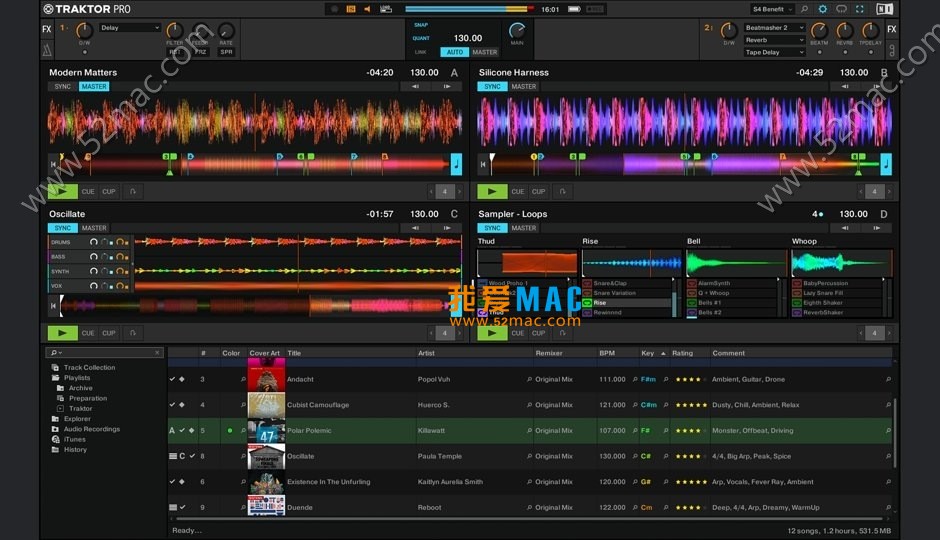
Task: Click CUP button on deck B
Action: (x=538, y=192)
